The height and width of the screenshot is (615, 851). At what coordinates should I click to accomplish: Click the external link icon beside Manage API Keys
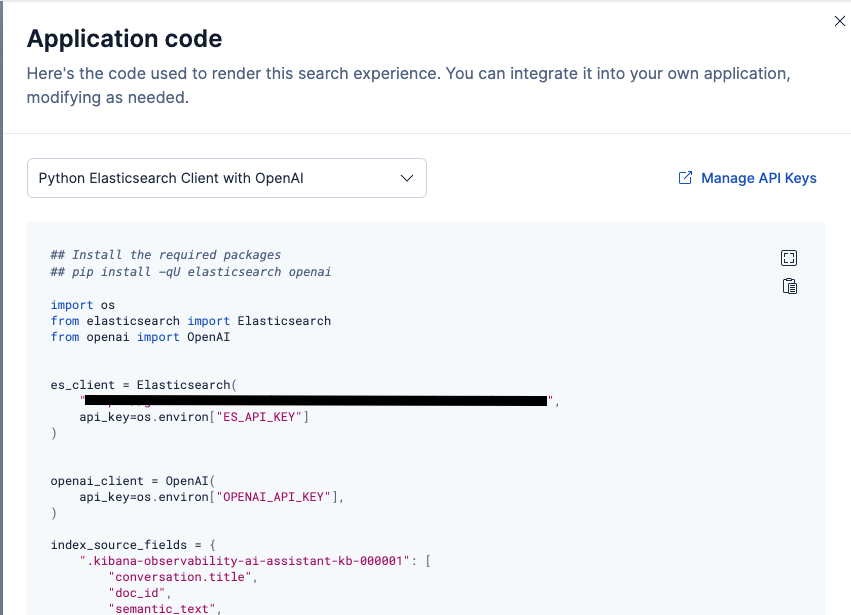coord(685,178)
